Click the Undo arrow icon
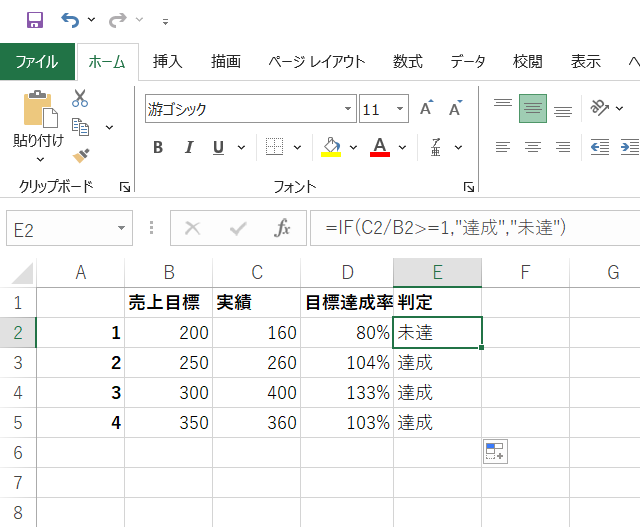Viewport: 640px width, 527px height. click(x=69, y=20)
